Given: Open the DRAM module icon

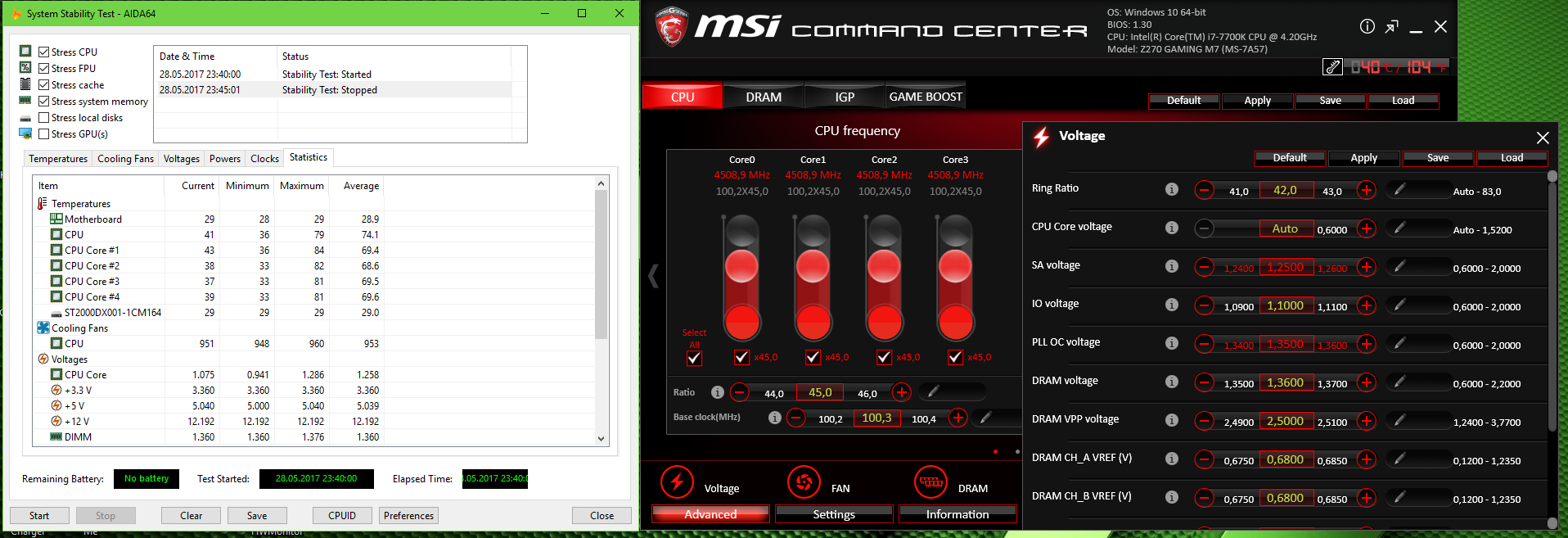Looking at the screenshot, I should (930, 482).
